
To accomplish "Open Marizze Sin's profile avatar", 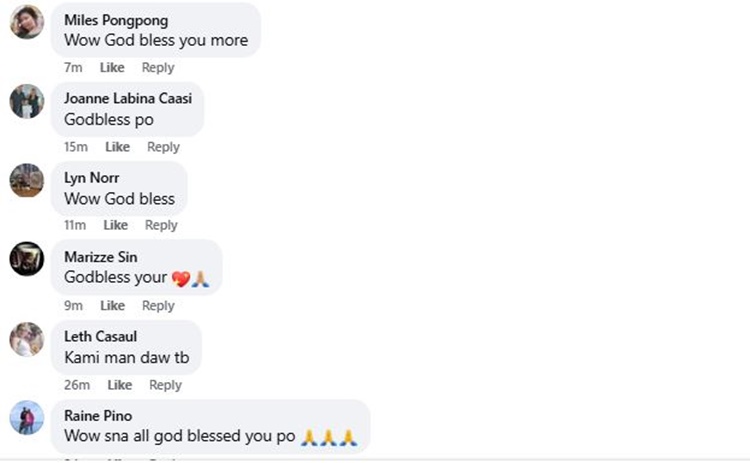I will coord(27,259).
